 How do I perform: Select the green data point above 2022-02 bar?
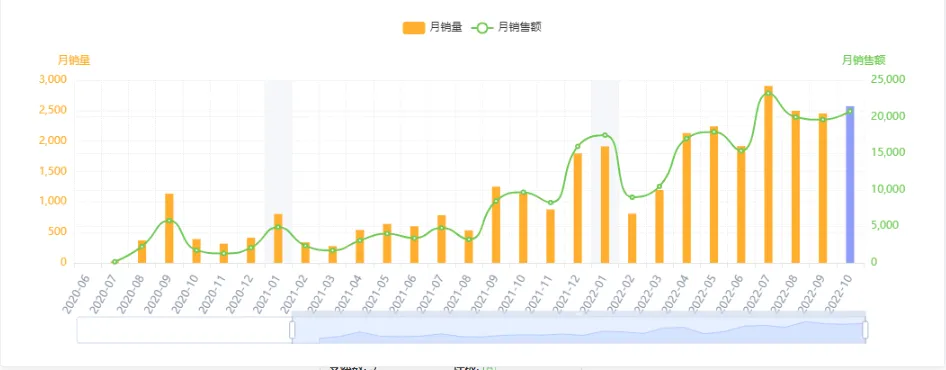click(x=632, y=197)
